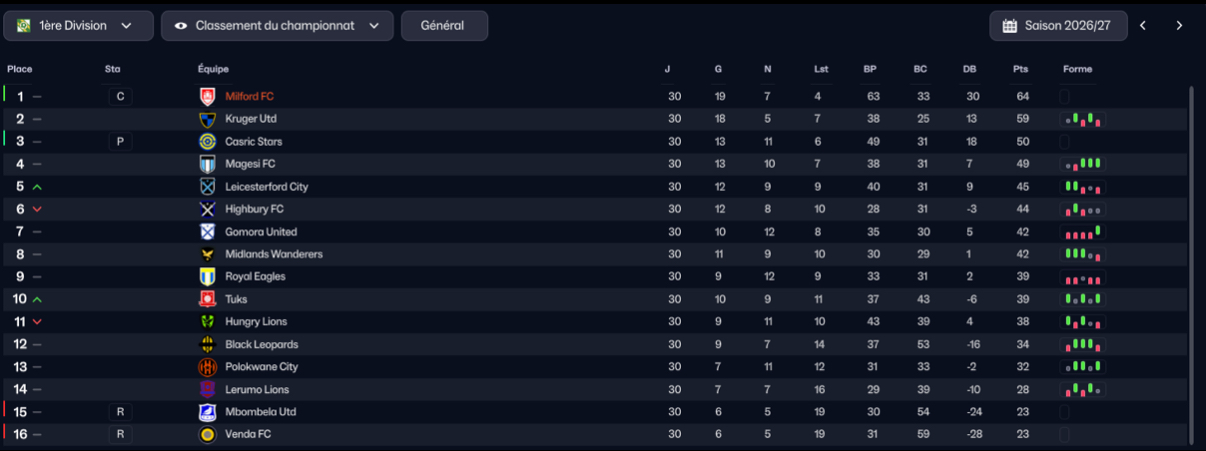
Task: Go to the next season arrow
Action: pos(1179,26)
